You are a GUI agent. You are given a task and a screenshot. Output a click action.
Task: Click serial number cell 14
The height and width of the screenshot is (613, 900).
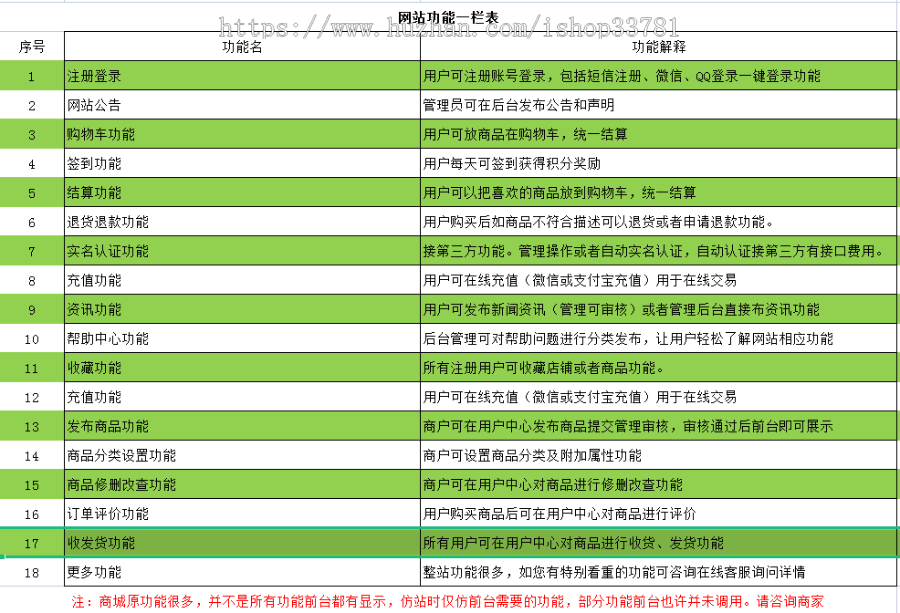(x=32, y=455)
